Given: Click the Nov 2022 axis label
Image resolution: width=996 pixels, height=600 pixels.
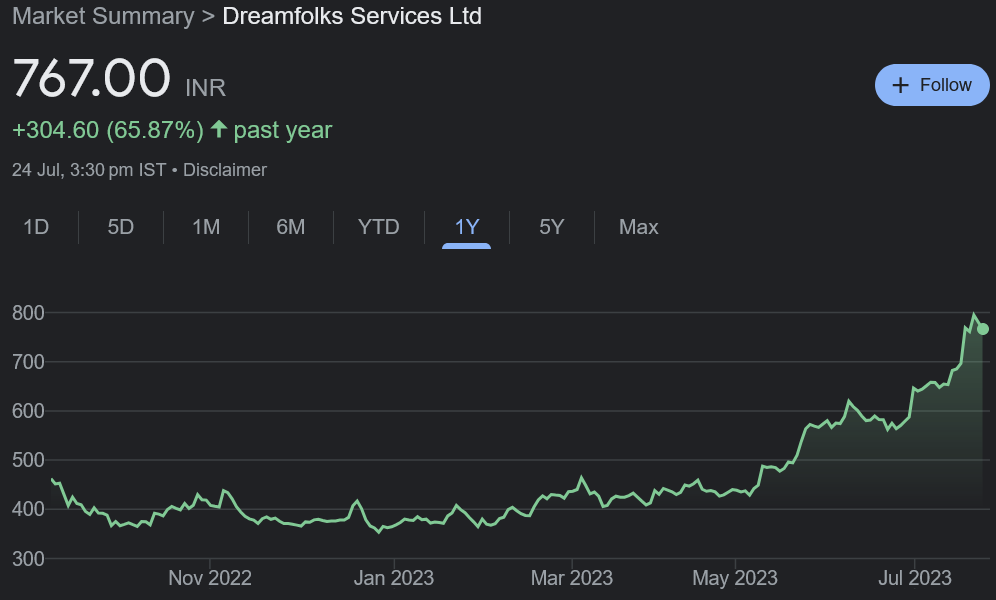Looking at the screenshot, I should point(210,578).
